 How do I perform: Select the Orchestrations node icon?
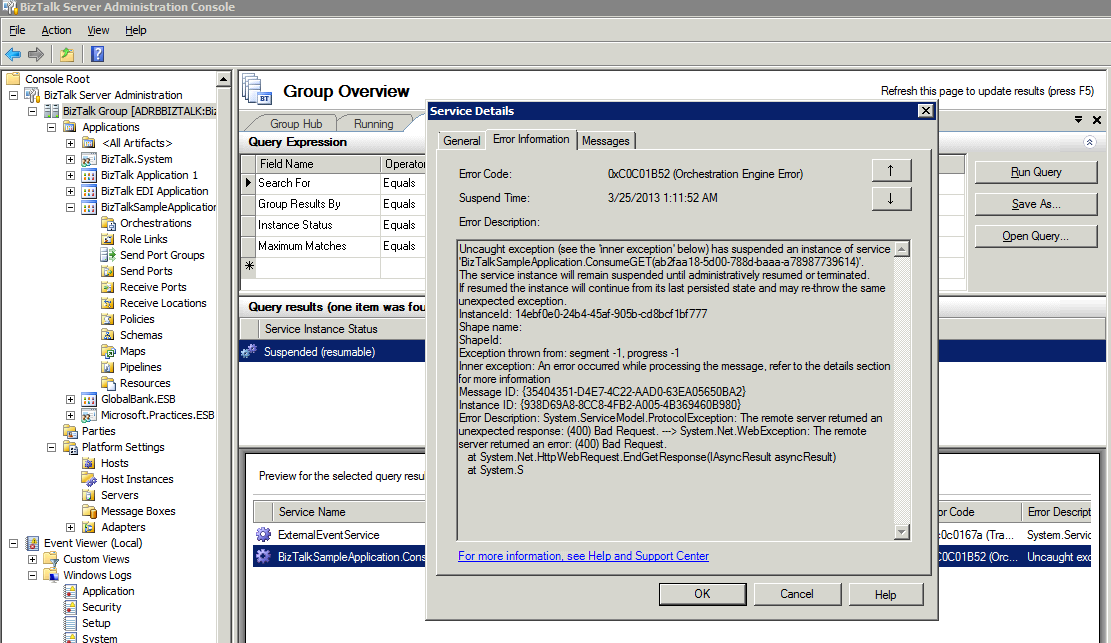click(108, 223)
